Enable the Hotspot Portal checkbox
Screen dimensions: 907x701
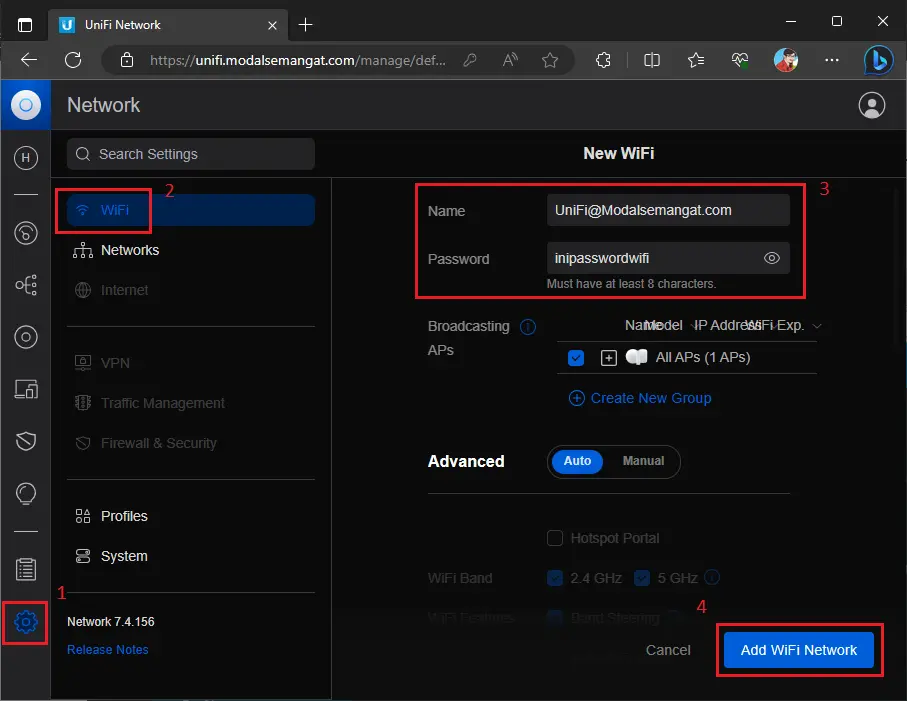tap(555, 538)
